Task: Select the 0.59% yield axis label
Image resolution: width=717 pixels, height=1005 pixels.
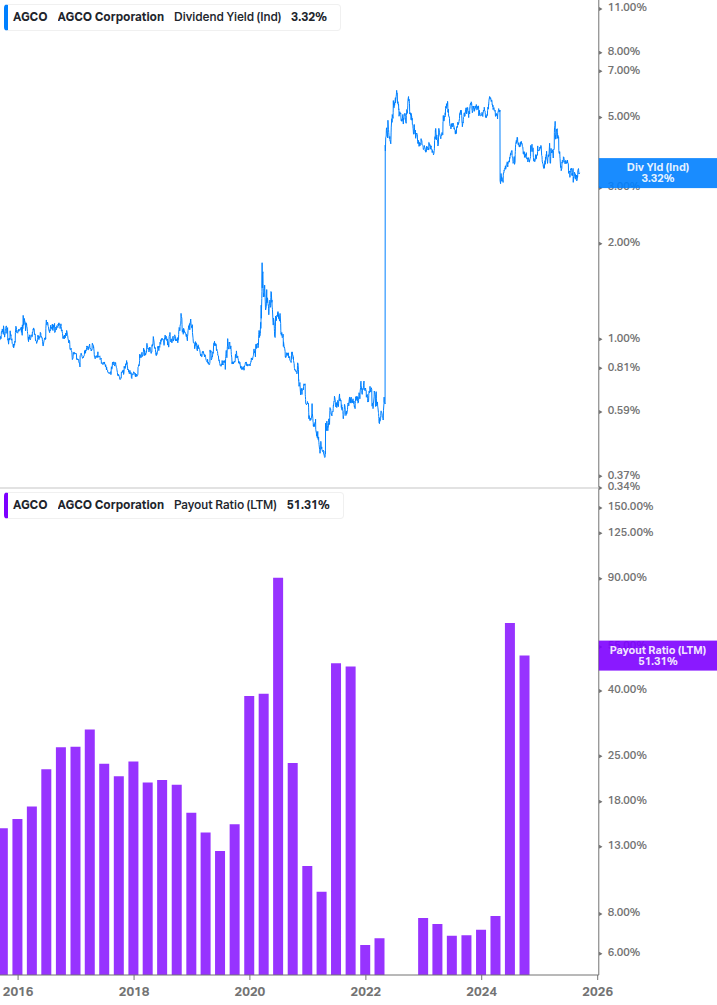Action: [623, 410]
